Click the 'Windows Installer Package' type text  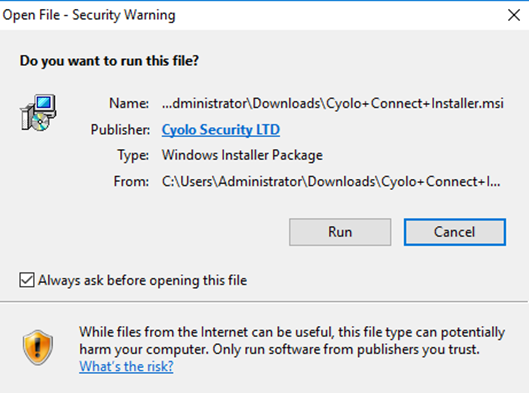point(242,156)
